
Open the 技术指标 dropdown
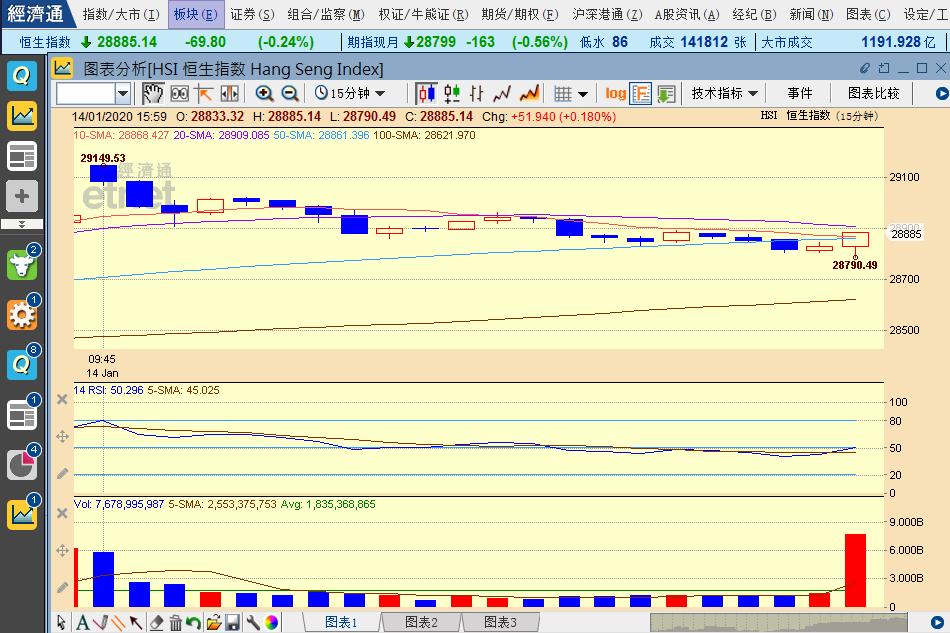725,93
